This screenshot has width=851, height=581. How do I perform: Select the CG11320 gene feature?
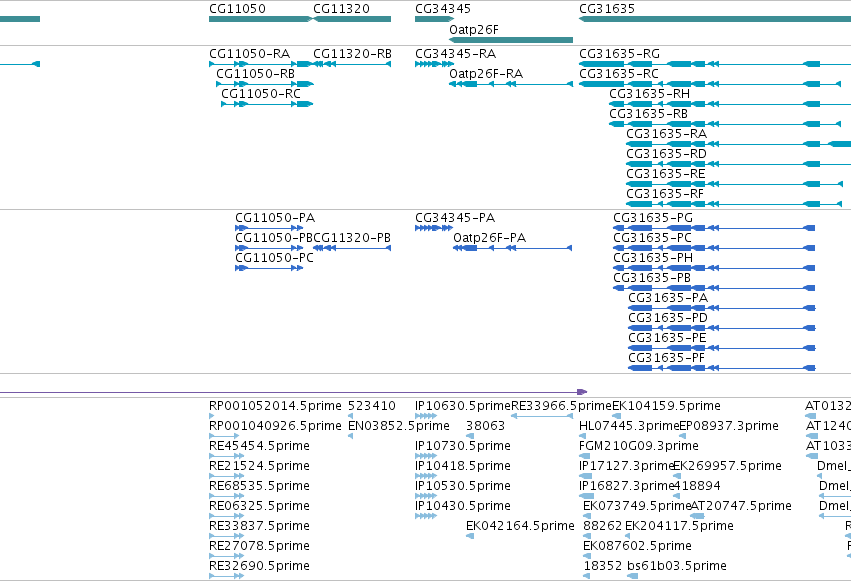352,19
